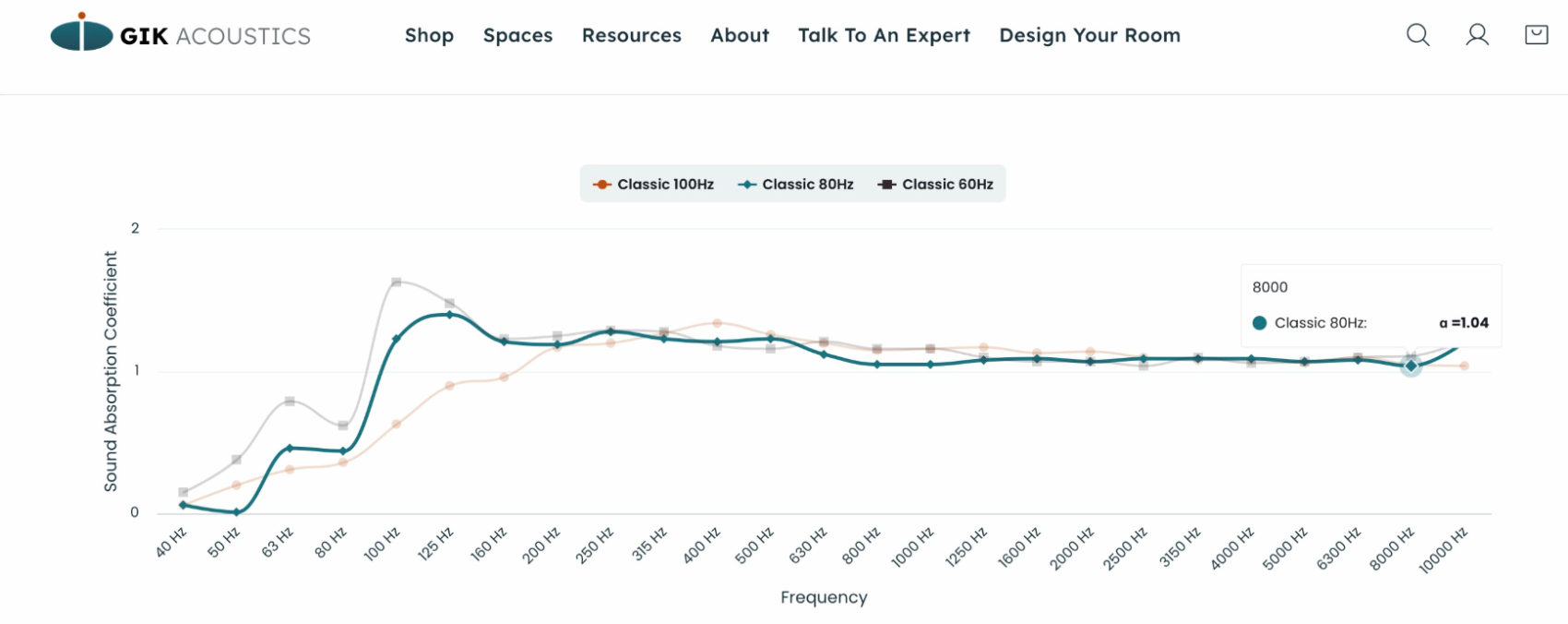Image resolution: width=1568 pixels, height=624 pixels.
Task: Click Classic 60Hz peak point at 100 Hz
Action: click(397, 282)
